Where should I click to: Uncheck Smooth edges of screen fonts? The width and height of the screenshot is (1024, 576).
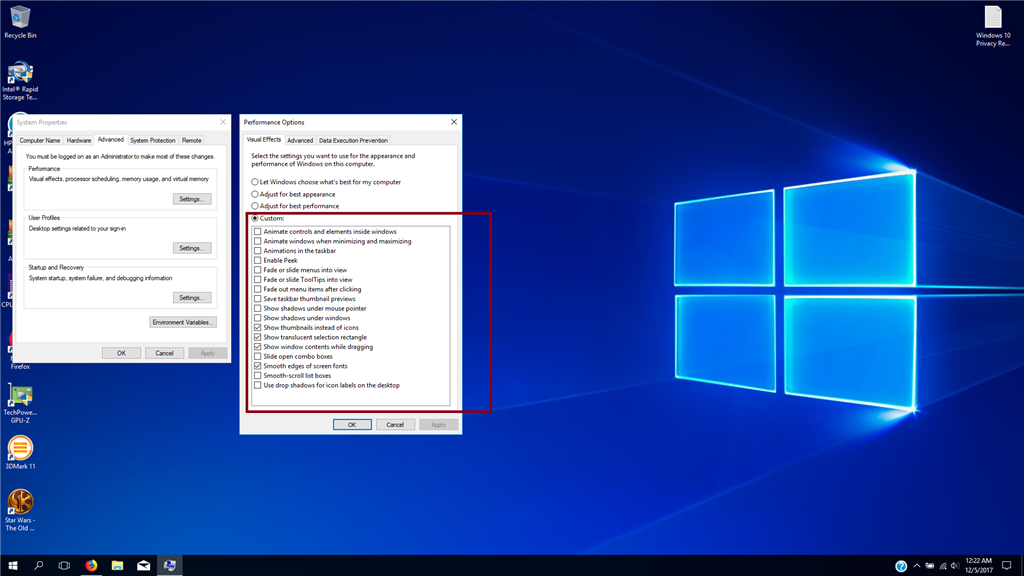point(257,366)
